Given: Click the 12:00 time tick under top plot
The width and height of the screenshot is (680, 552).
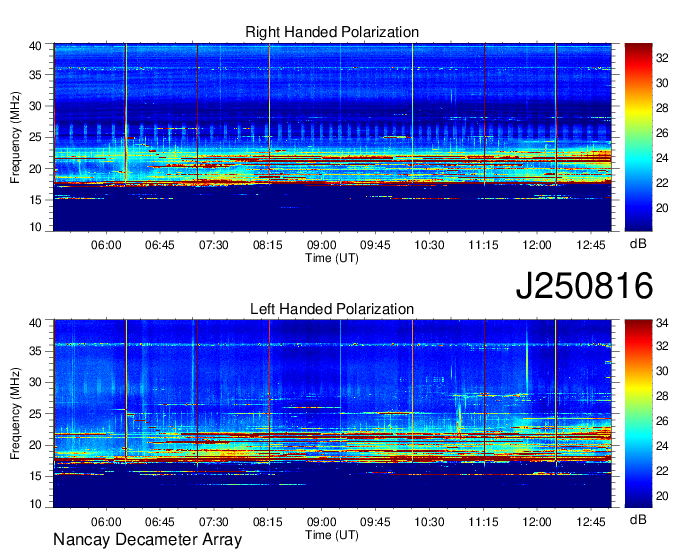Looking at the screenshot, I should pos(537,245).
